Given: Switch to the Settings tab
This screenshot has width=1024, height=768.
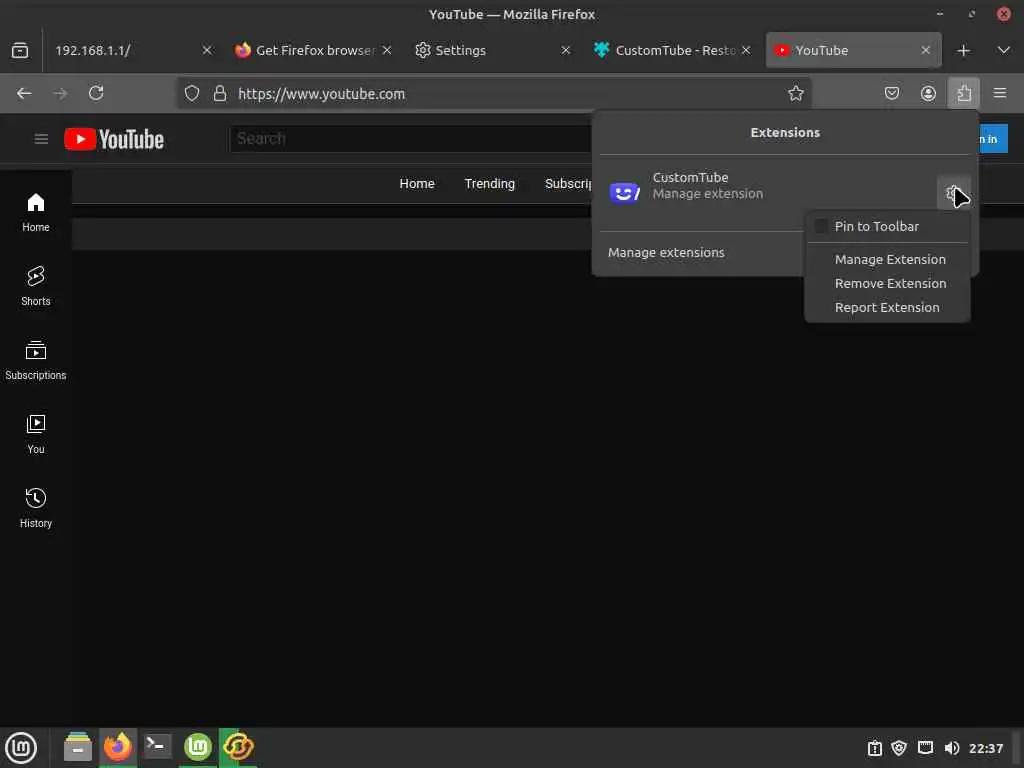Looking at the screenshot, I should coord(493,50).
